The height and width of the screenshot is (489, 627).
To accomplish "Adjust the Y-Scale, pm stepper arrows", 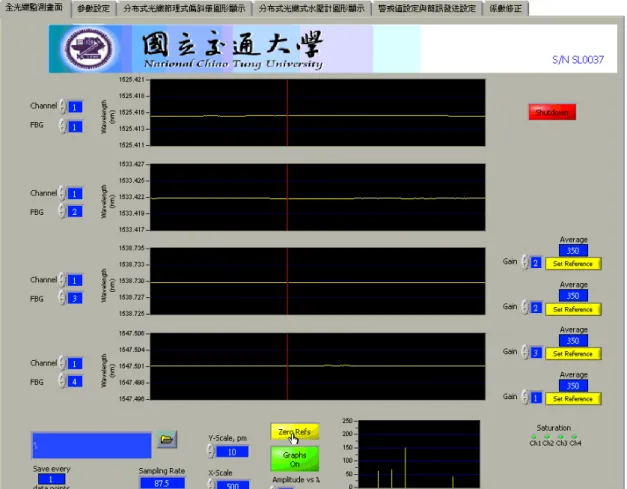I will click(x=211, y=451).
